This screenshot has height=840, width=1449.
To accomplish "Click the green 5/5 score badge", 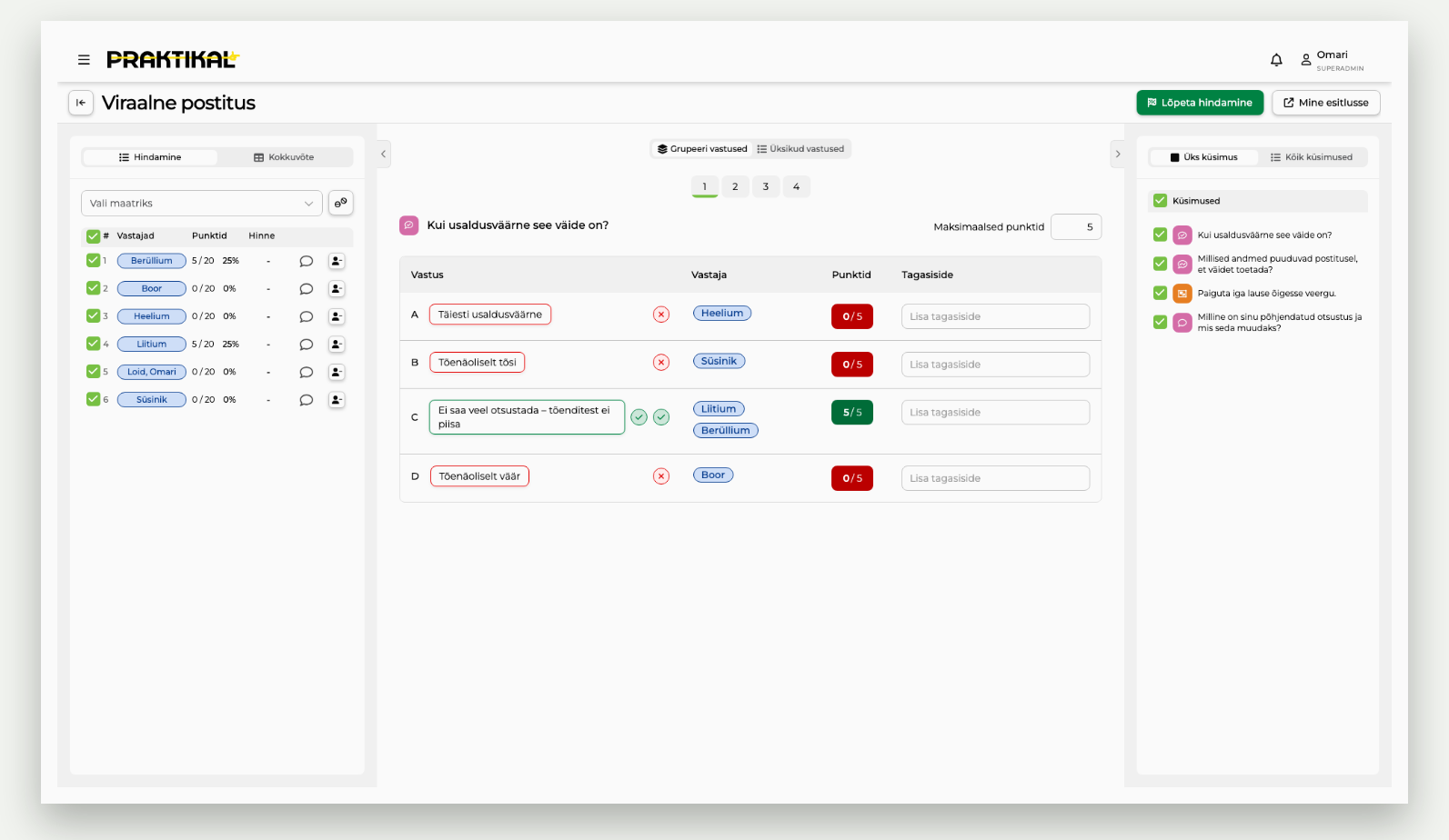I will (852, 413).
